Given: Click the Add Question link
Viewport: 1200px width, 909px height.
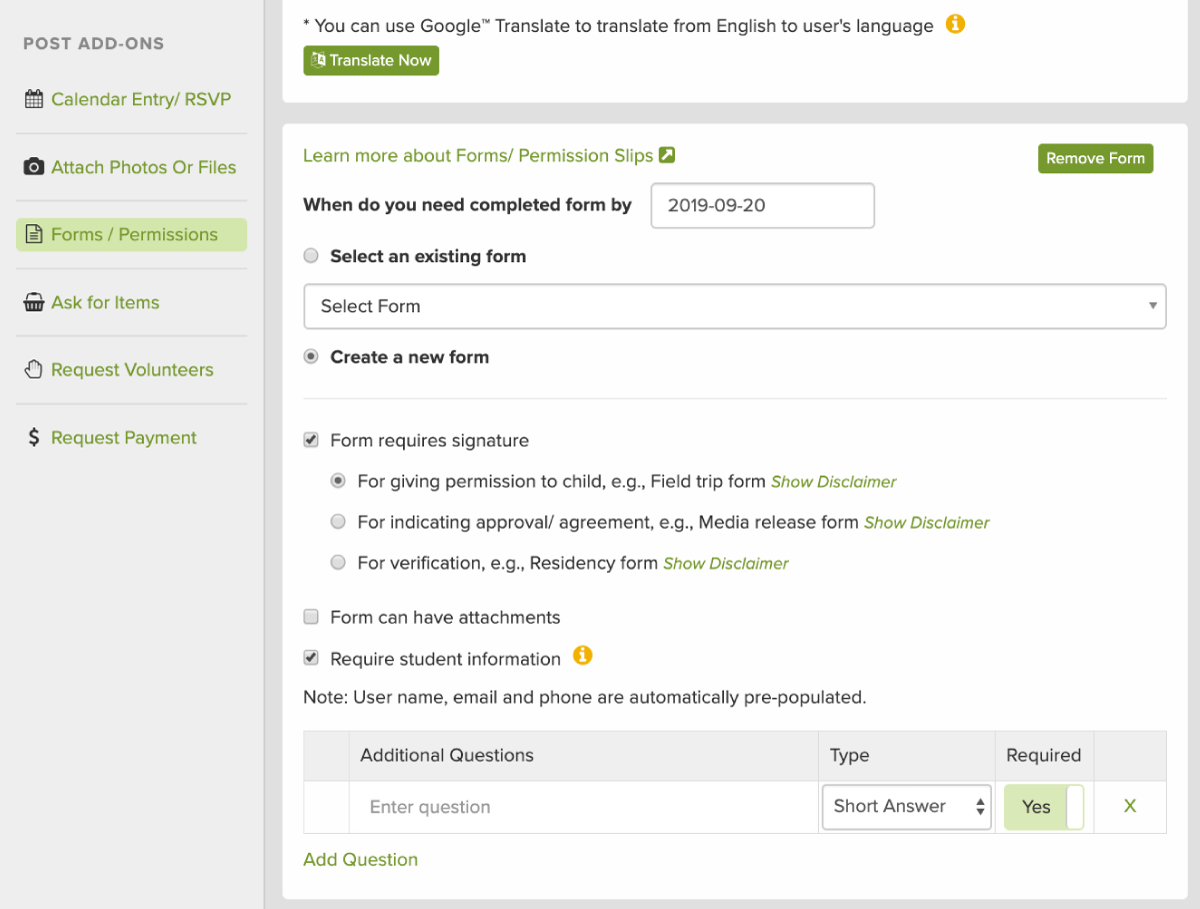Looking at the screenshot, I should [x=360, y=860].
